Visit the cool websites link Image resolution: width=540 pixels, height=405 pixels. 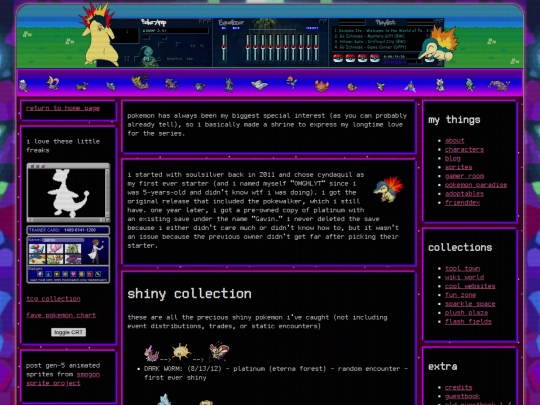(x=470, y=286)
